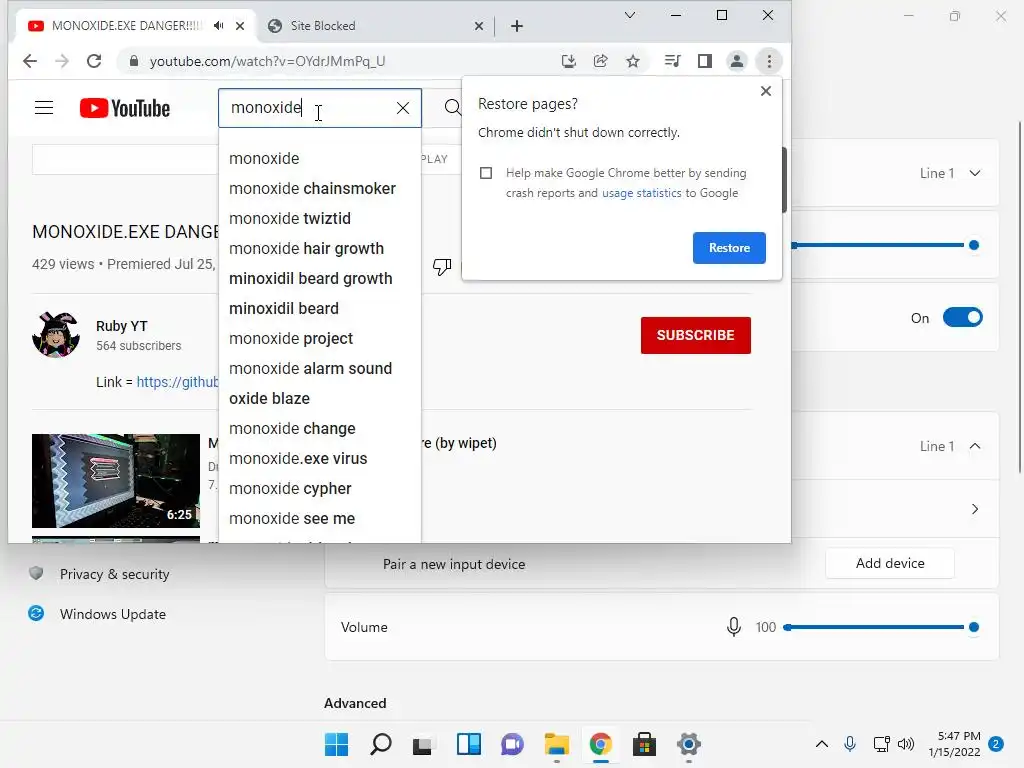
Task: Open Windows Update in Settings
Action: pos(112,615)
